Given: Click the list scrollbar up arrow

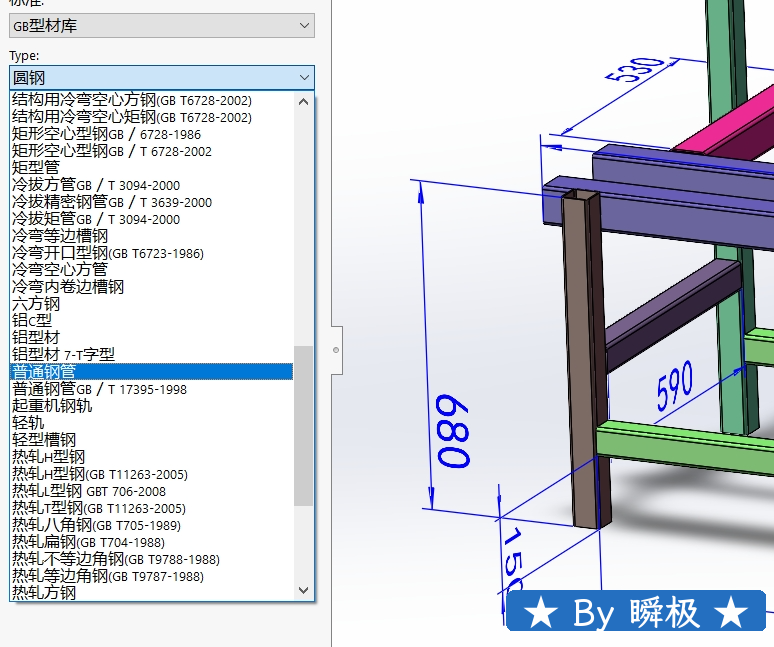Looking at the screenshot, I should click(x=304, y=101).
